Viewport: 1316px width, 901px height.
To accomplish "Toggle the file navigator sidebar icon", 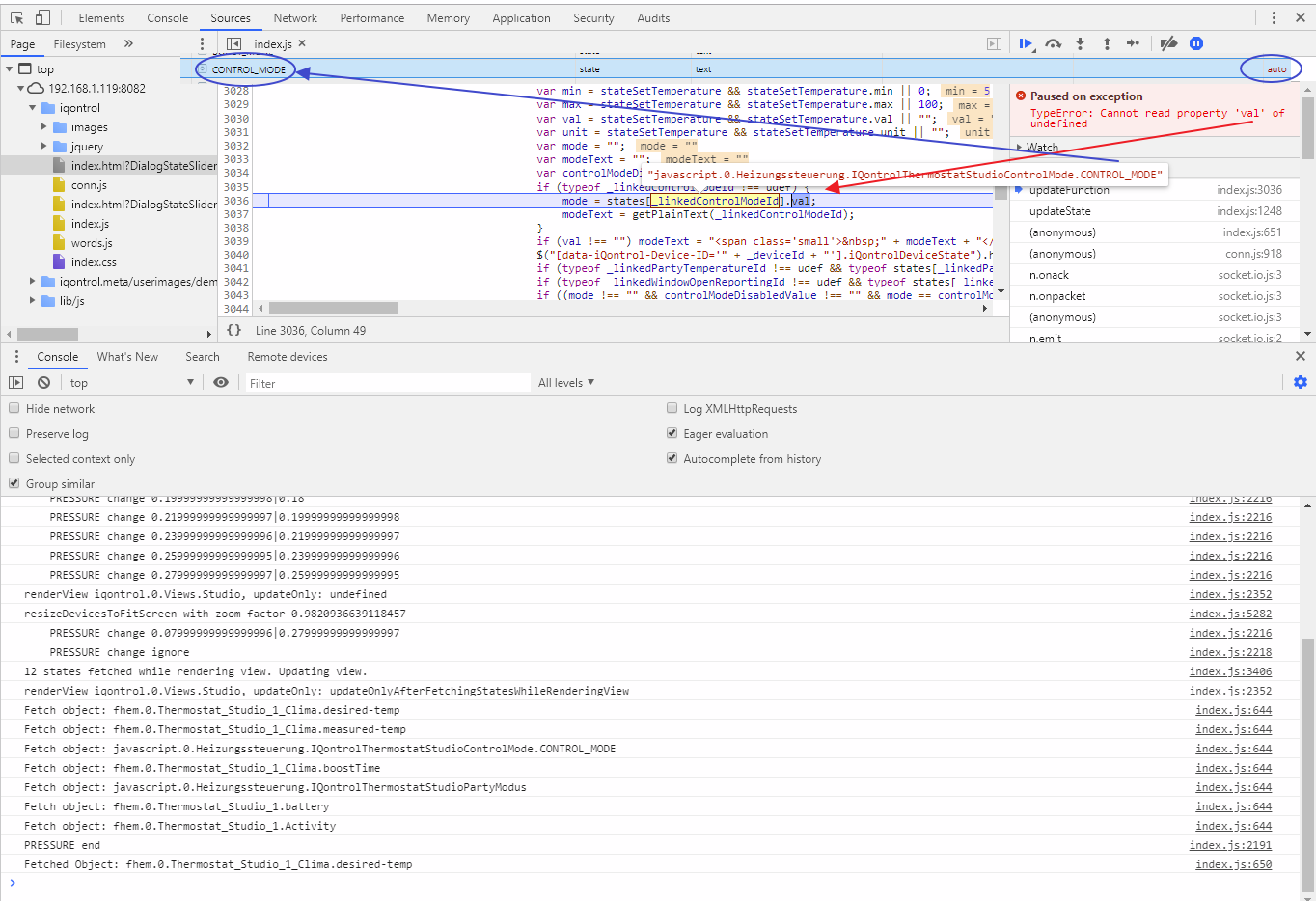I will pos(233,43).
